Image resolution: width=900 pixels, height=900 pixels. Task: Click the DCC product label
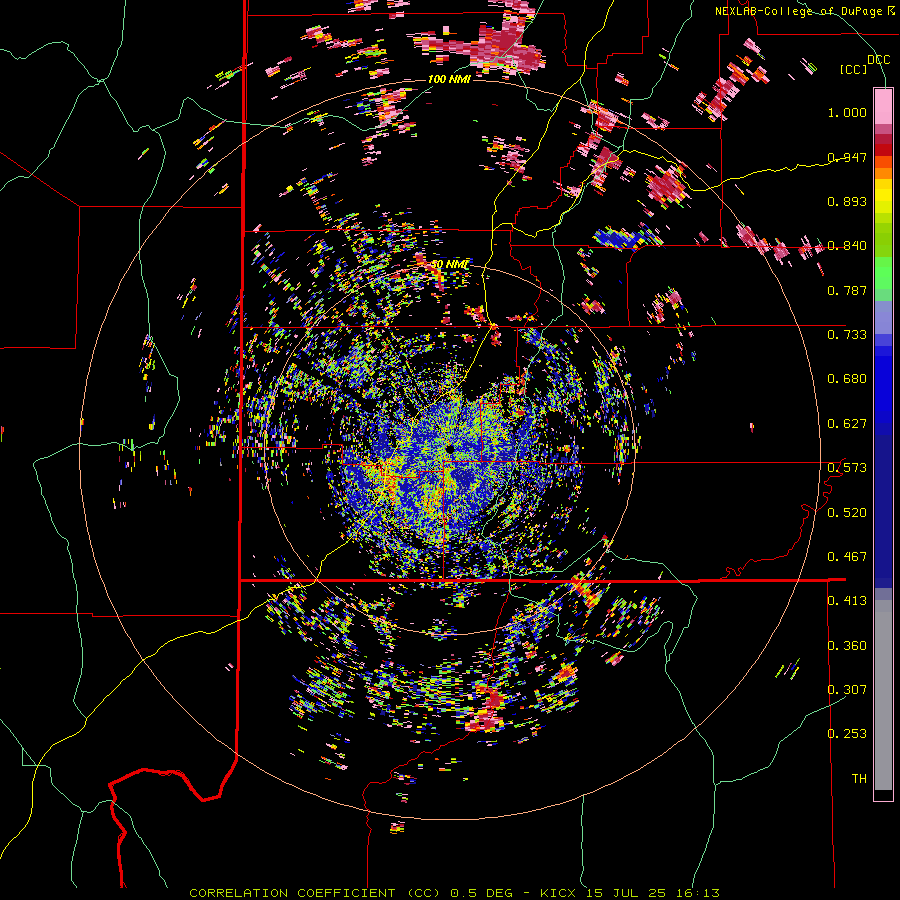click(878, 60)
